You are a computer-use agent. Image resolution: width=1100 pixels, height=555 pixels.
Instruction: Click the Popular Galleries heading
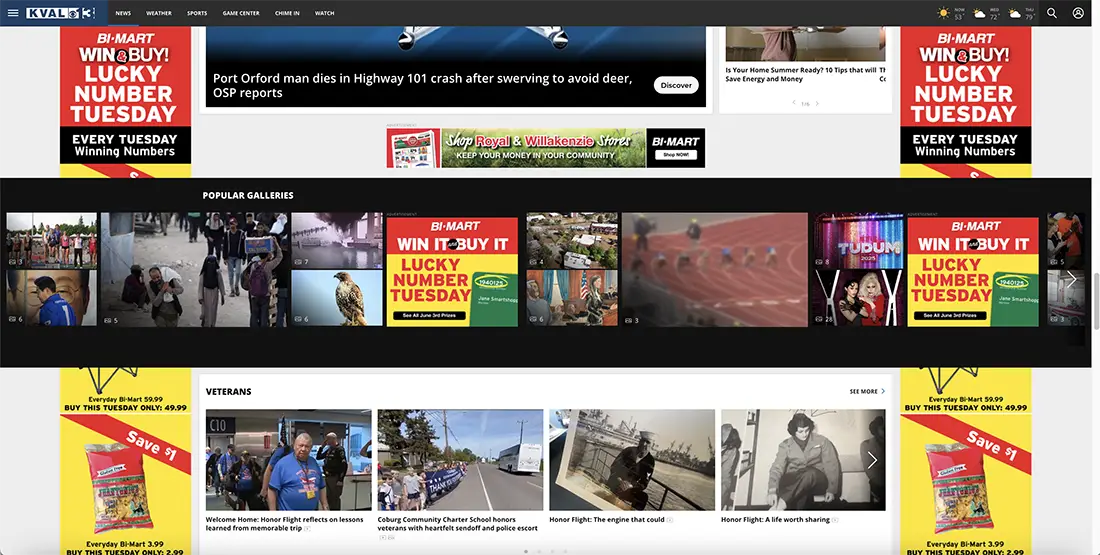[x=248, y=196]
